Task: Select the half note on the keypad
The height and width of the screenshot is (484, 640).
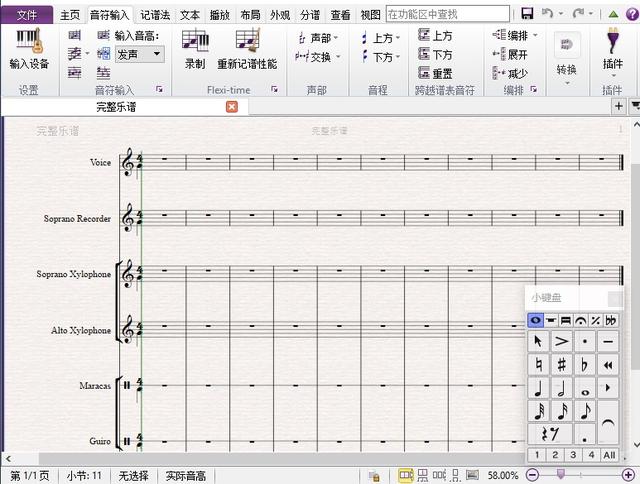Action: 562,388
